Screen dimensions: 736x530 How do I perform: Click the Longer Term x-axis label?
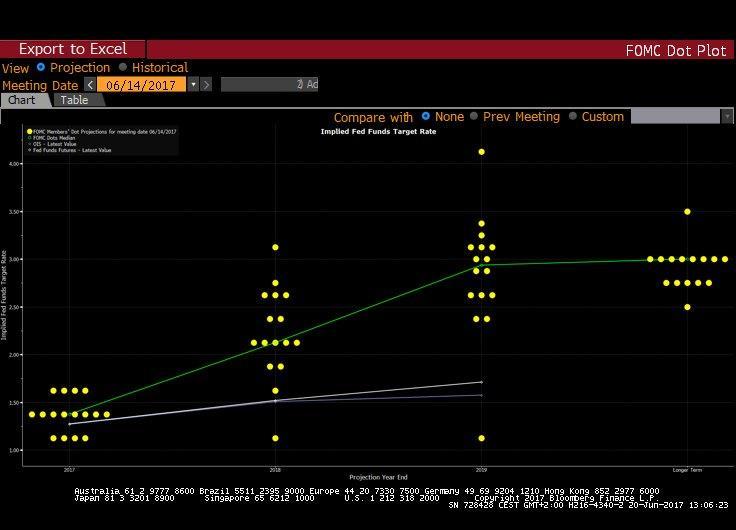687,470
